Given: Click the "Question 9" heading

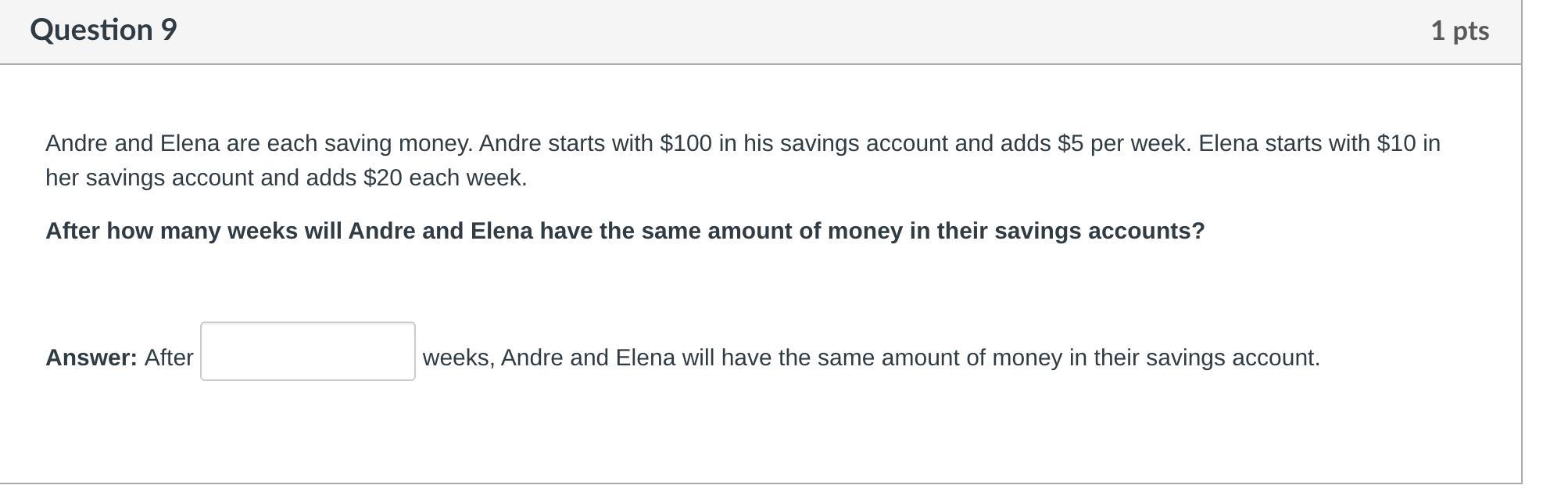Looking at the screenshot, I should pyautogui.click(x=103, y=30).
